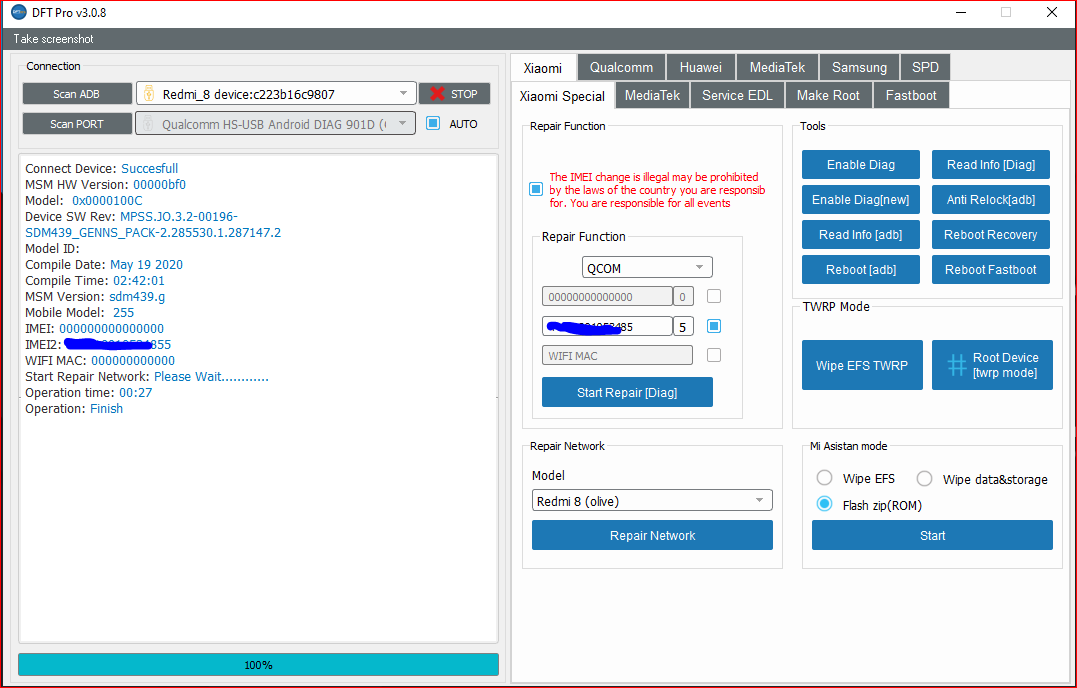This screenshot has height=688, width=1077.
Task: Click the Compile Date value May 19 2020
Action: tap(146, 264)
